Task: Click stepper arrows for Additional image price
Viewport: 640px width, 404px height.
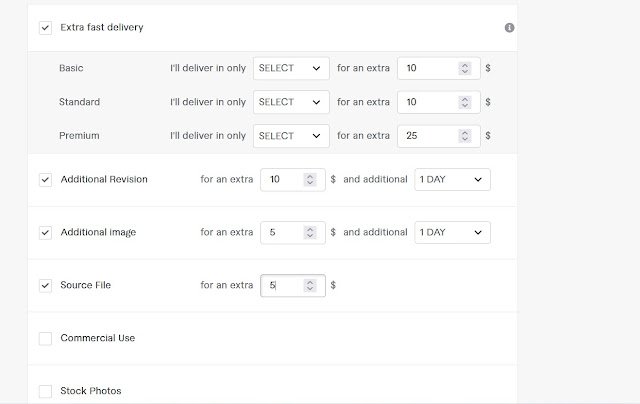Action: point(310,232)
